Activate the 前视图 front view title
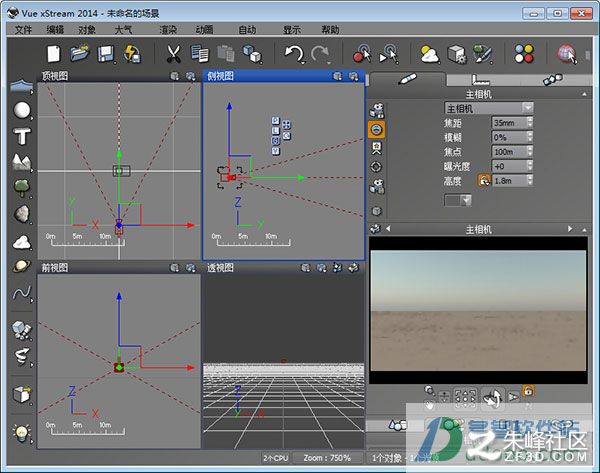 tap(55, 267)
